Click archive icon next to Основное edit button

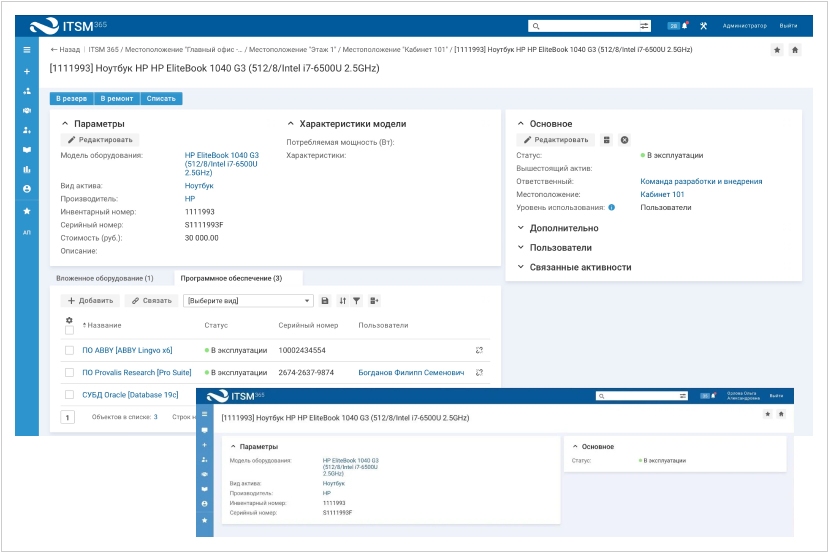[x=607, y=140]
